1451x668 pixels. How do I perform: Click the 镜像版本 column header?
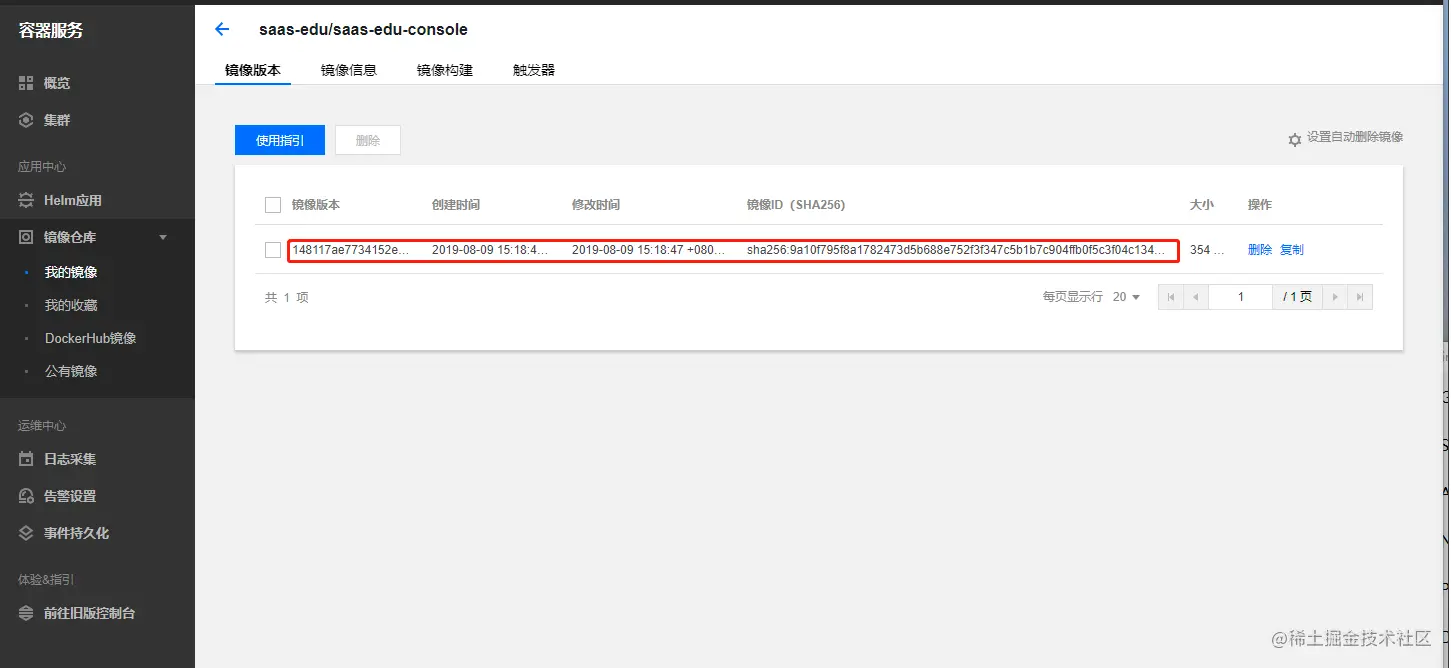click(316, 205)
